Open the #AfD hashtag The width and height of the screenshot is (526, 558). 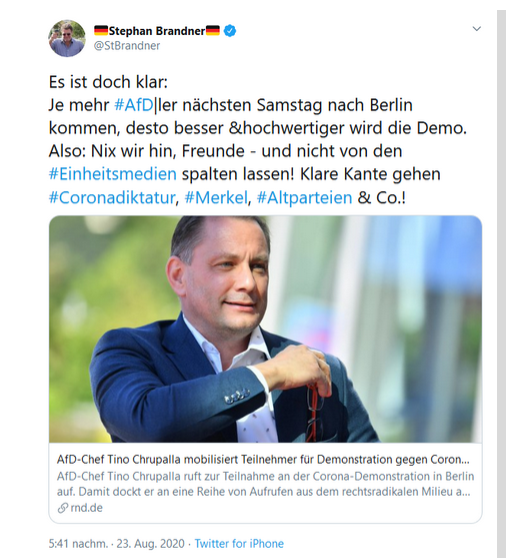tap(134, 105)
